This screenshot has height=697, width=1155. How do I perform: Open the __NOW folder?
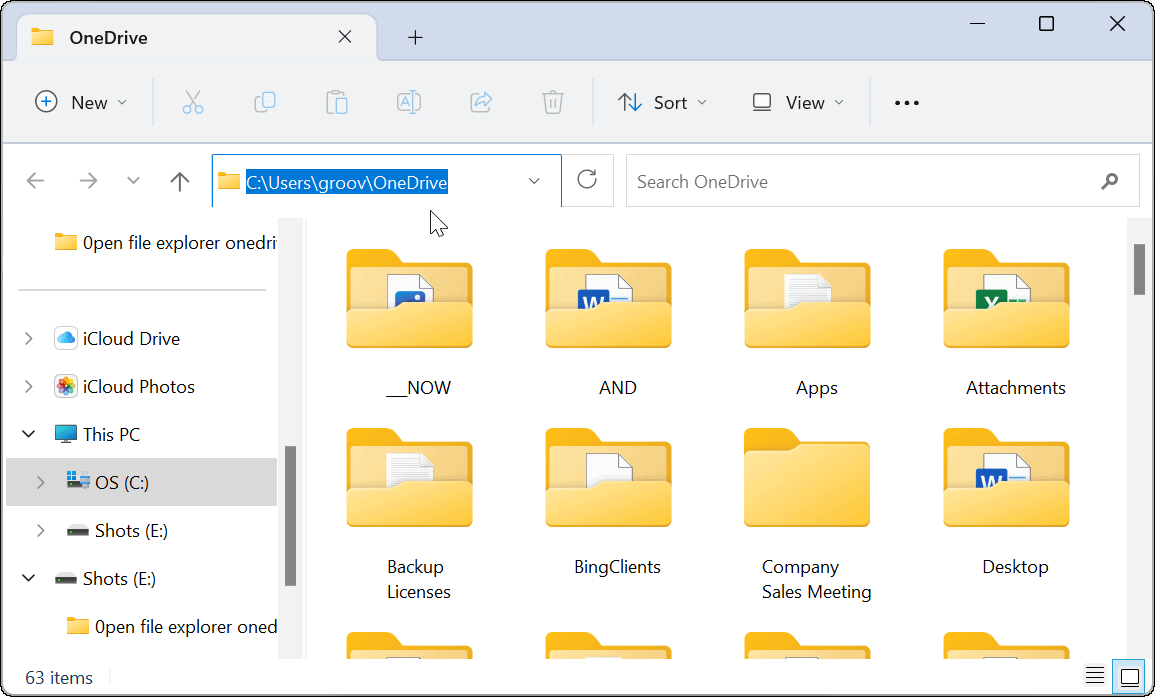410,323
